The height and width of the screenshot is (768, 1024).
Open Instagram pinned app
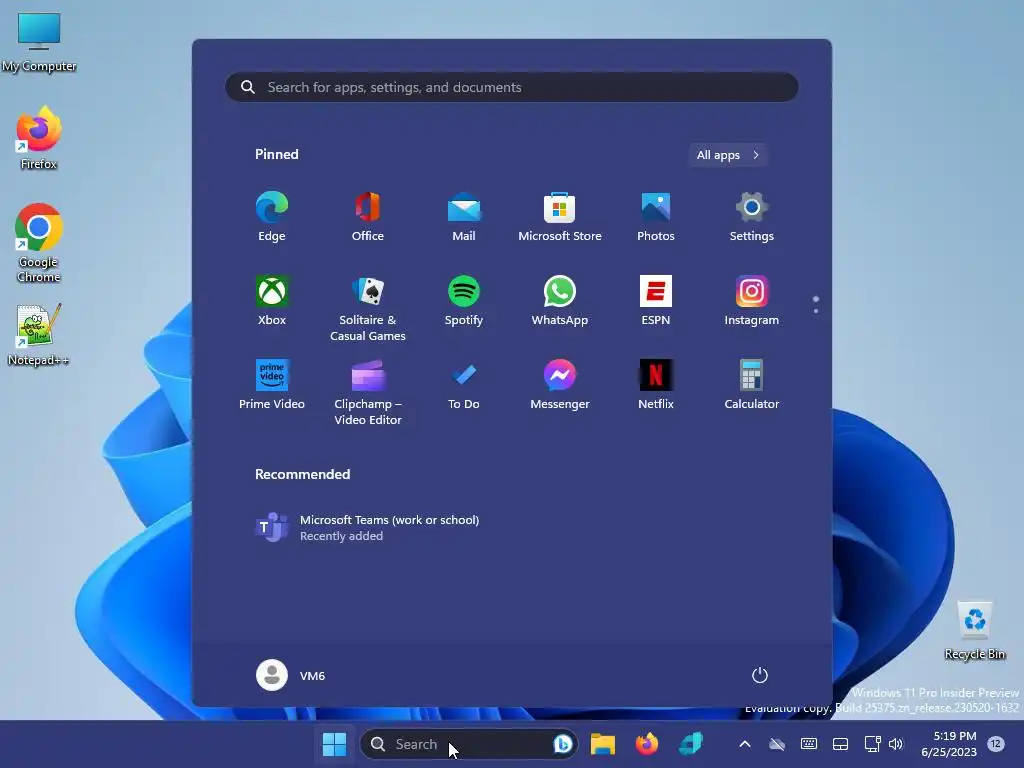coord(752,301)
